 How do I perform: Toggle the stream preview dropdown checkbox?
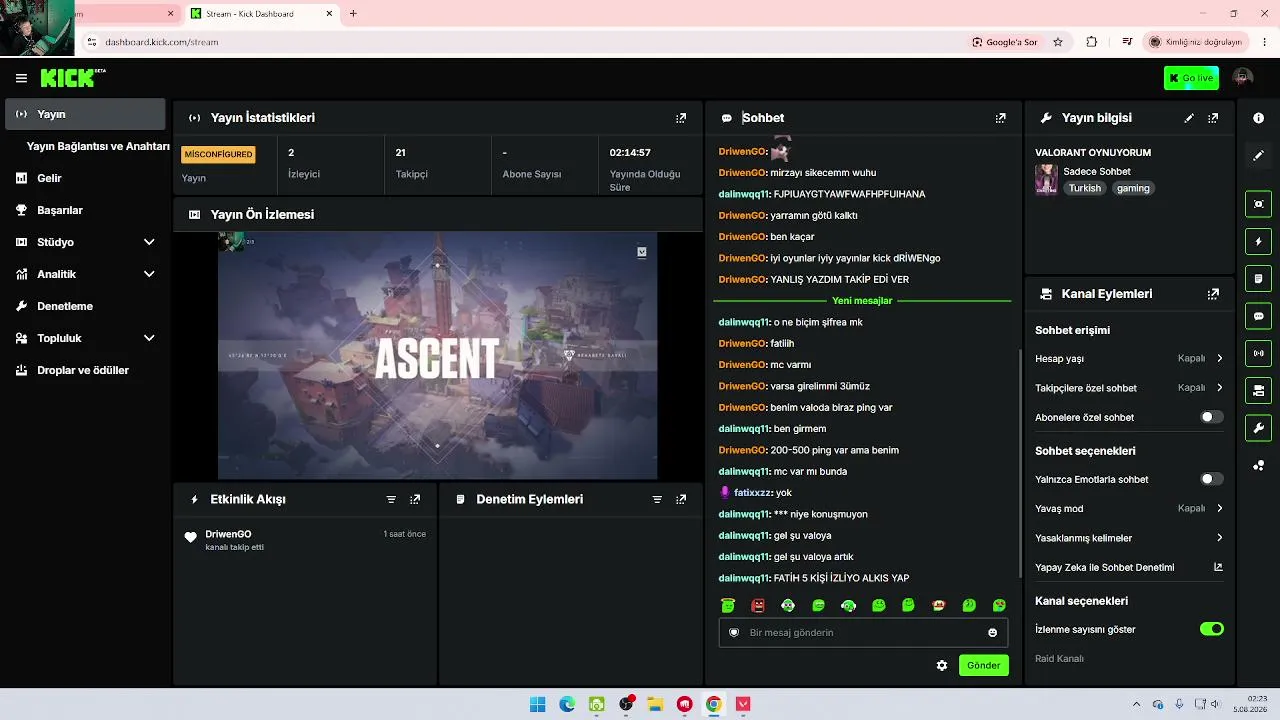pyautogui.click(x=642, y=252)
